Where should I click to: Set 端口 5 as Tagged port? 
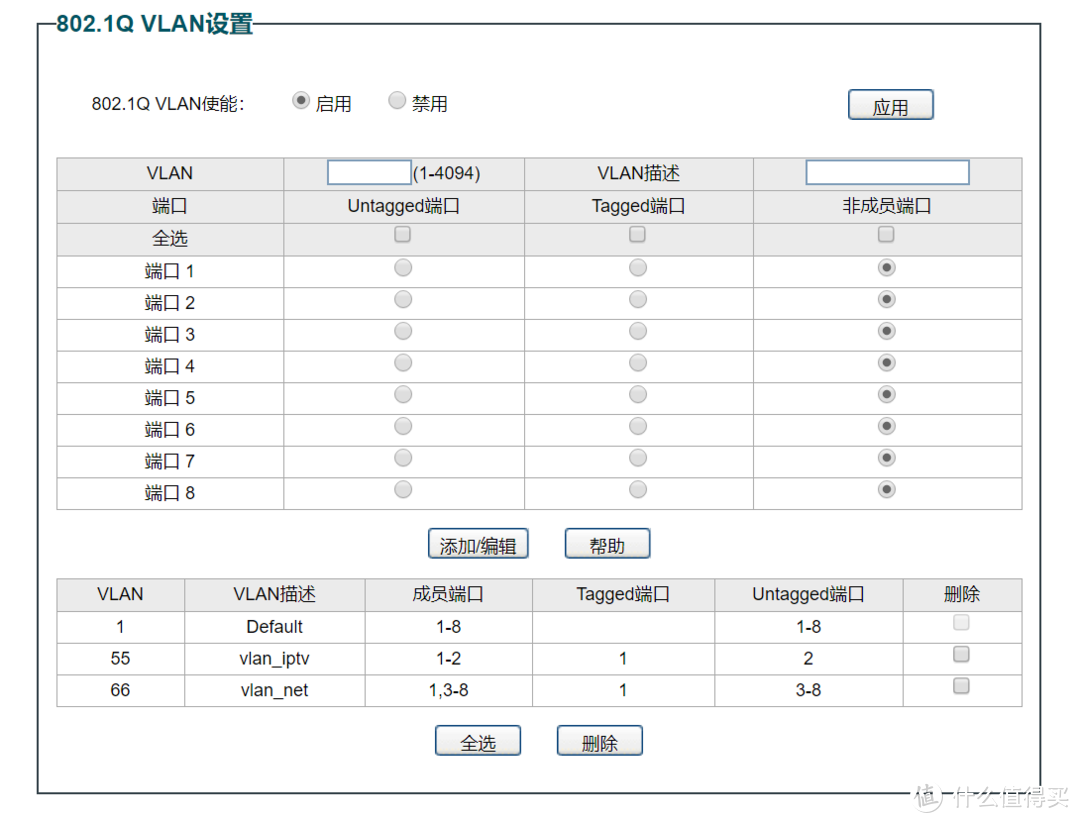(x=638, y=395)
